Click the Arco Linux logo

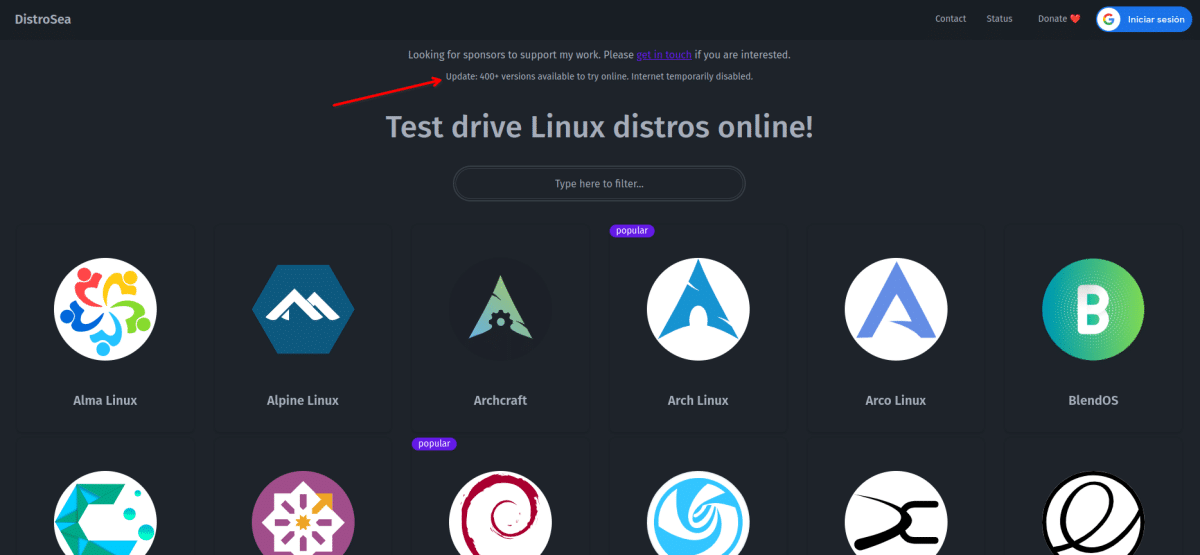point(895,307)
